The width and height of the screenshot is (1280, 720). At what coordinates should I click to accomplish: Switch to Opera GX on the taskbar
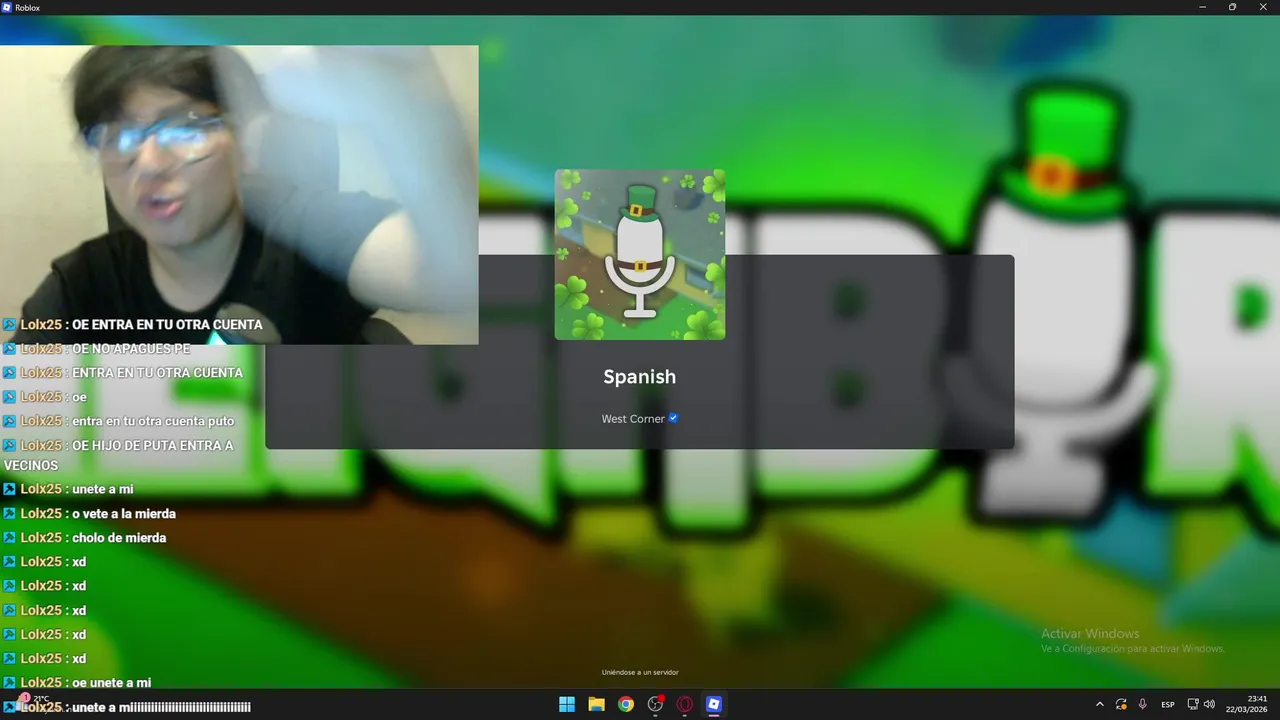[x=685, y=704]
